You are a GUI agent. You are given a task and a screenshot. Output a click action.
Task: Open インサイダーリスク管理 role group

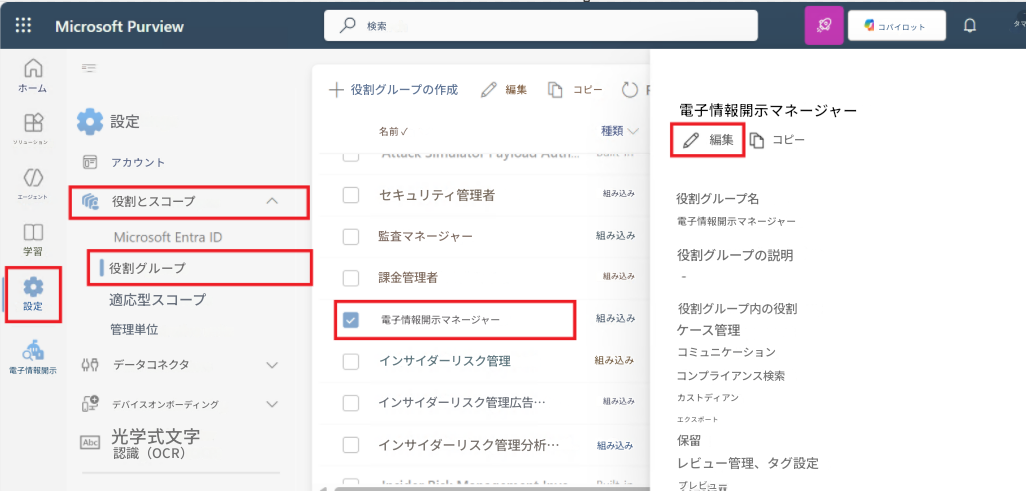click(444, 361)
